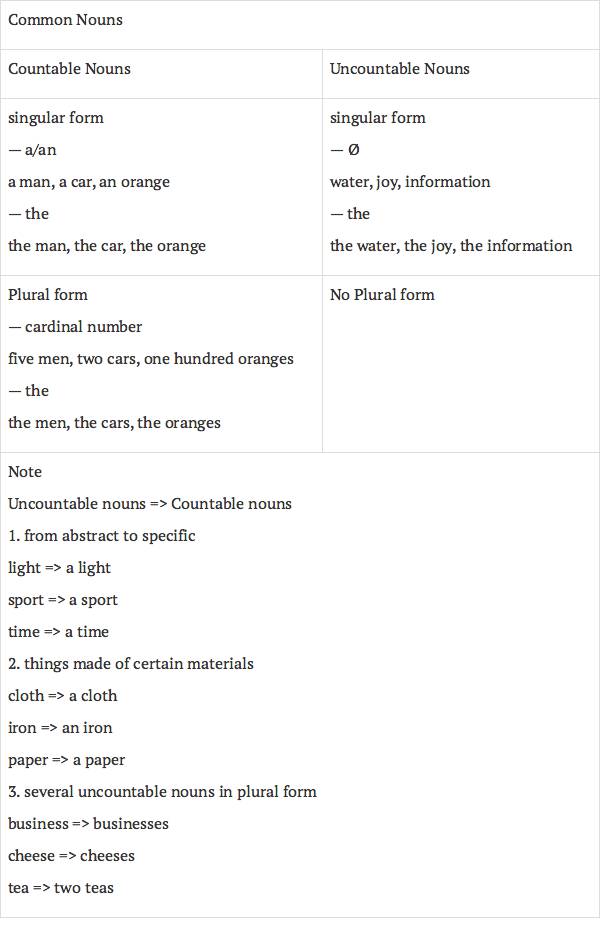600x938 pixels.
Task: Click the "No Plural form" cell text
Action: (x=382, y=295)
